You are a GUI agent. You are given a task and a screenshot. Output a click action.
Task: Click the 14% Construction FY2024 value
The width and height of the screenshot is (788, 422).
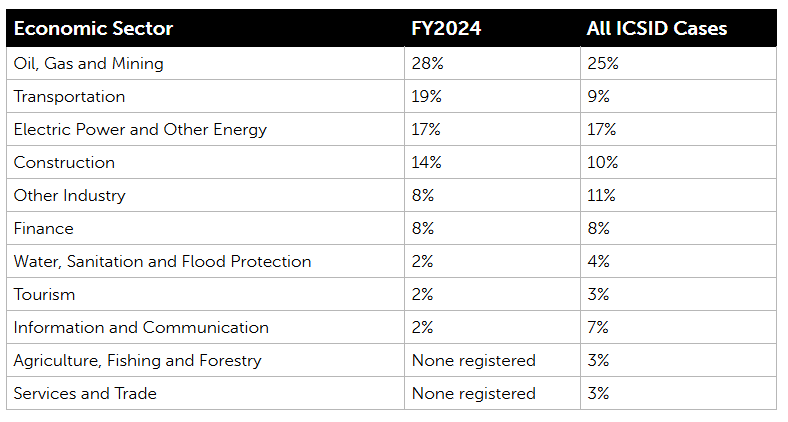click(x=426, y=163)
